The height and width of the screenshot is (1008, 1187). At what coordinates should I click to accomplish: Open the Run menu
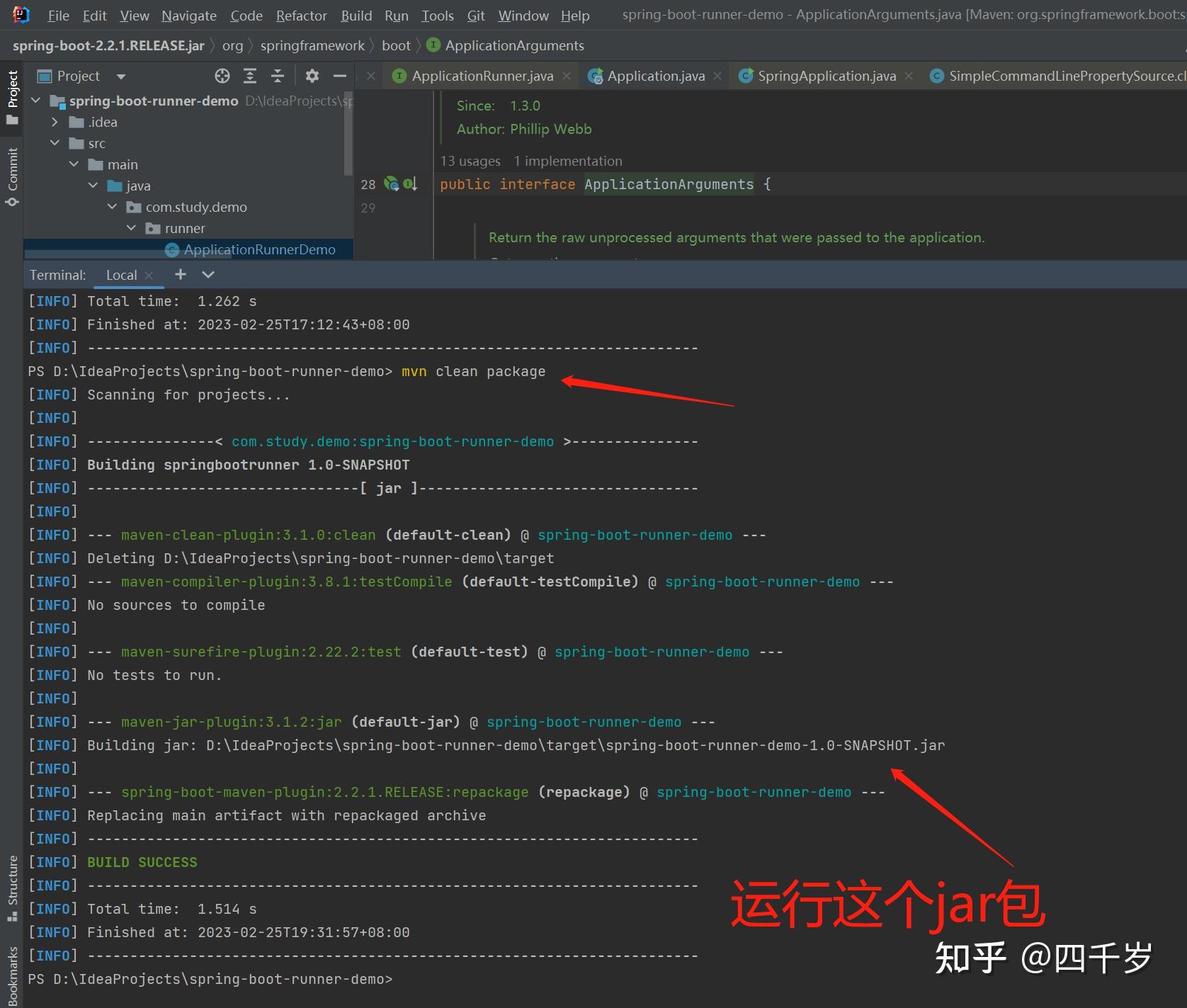(x=397, y=16)
